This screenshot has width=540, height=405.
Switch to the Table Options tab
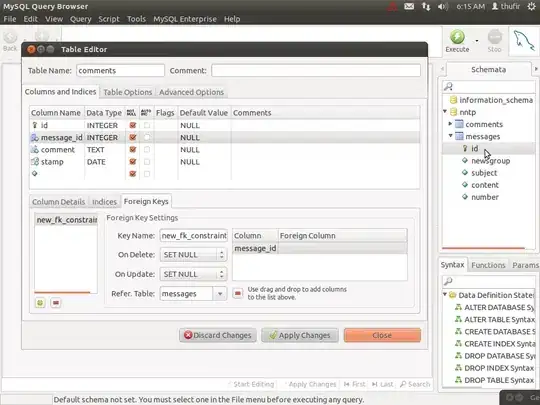[128, 92]
